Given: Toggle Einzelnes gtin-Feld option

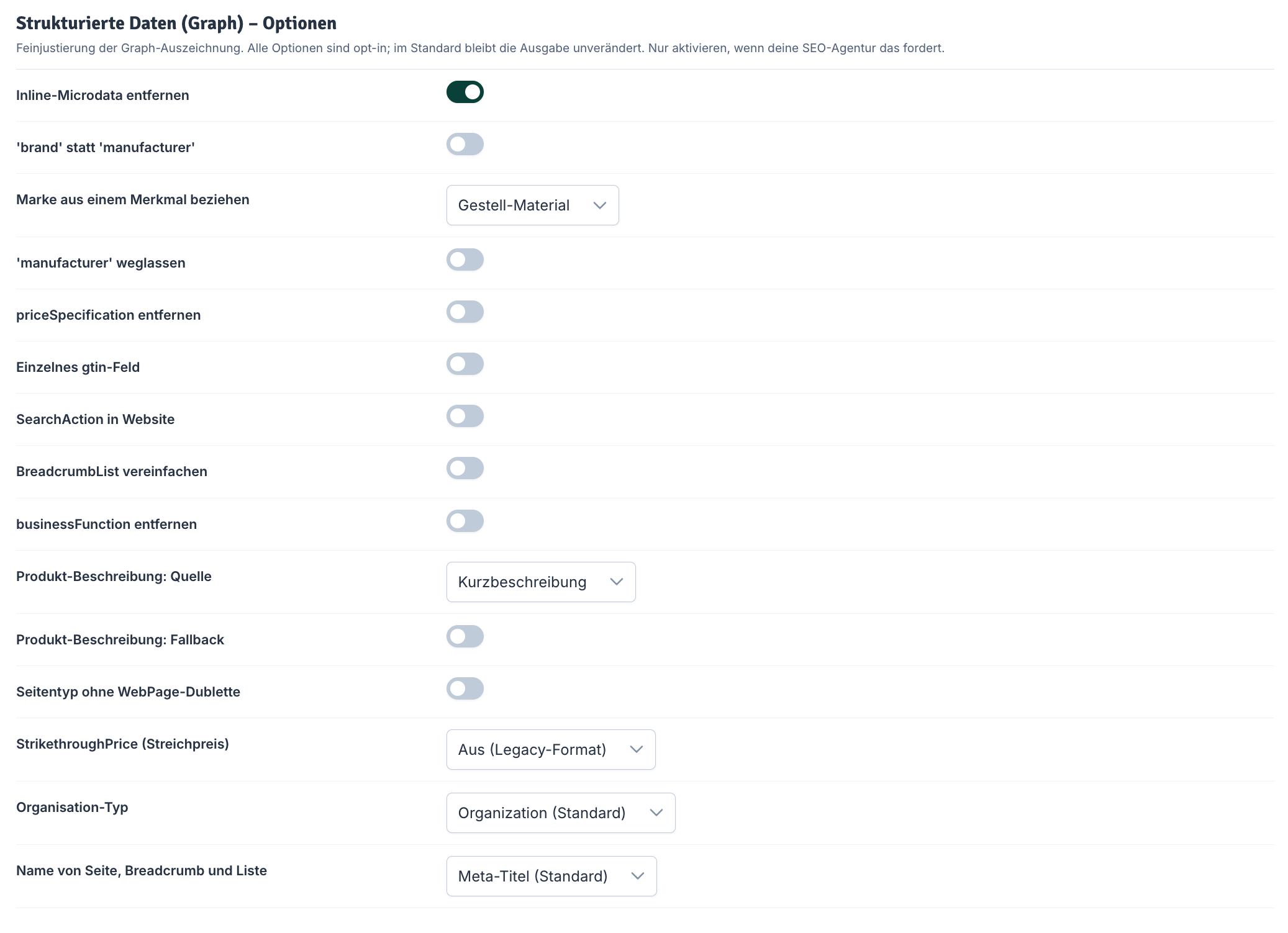Looking at the screenshot, I should tap(465, 364).
